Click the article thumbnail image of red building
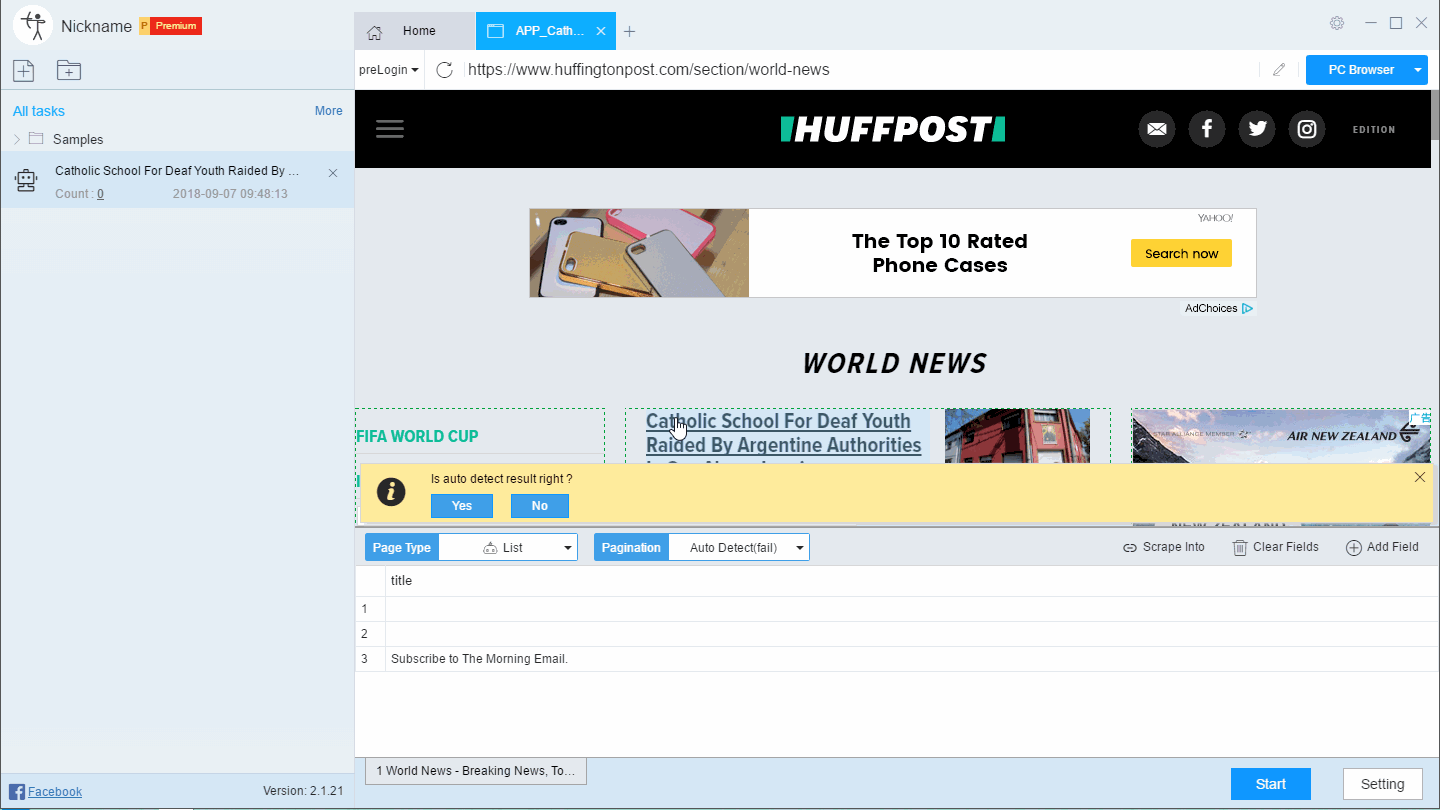 pos(1017,436)
